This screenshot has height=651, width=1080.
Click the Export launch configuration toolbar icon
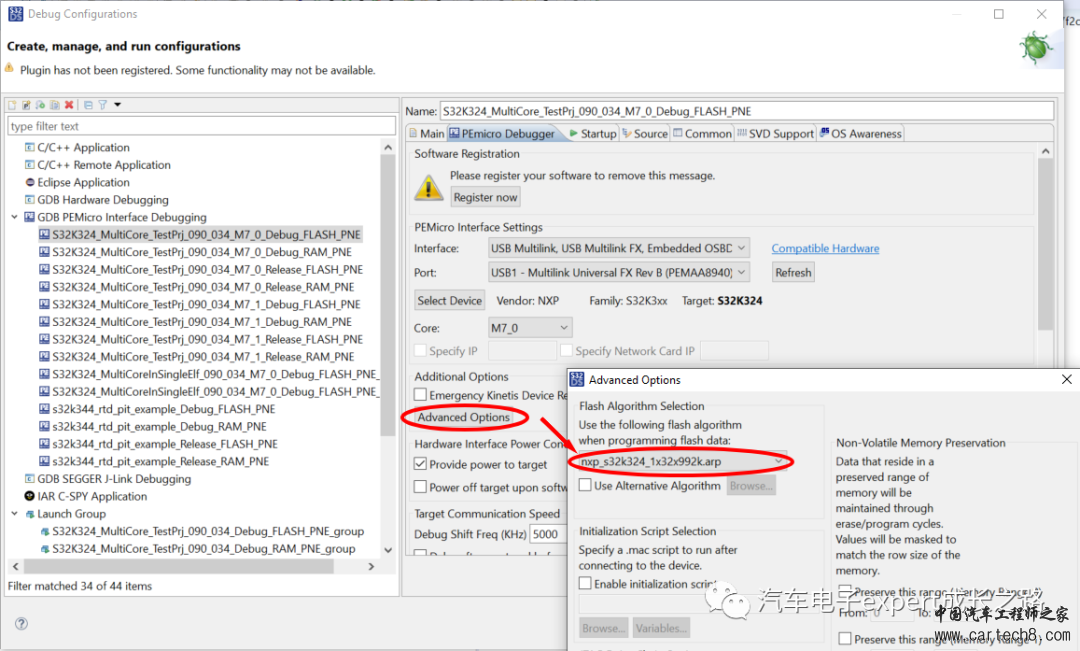coord(41,105)
